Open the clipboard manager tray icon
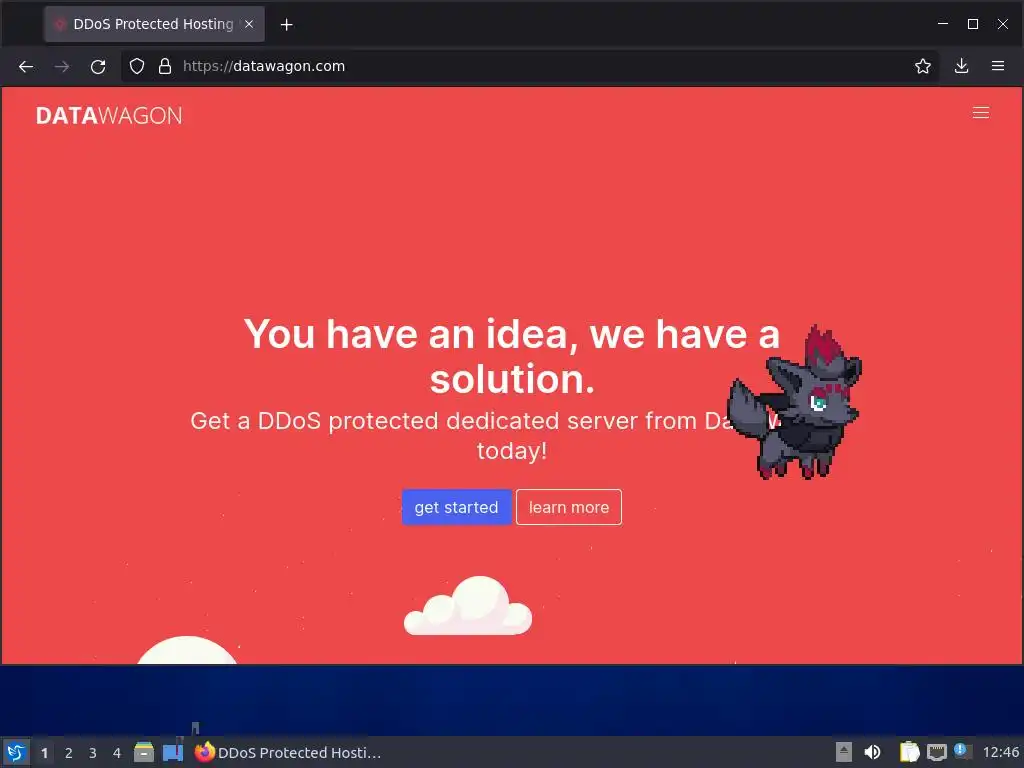 909,752
